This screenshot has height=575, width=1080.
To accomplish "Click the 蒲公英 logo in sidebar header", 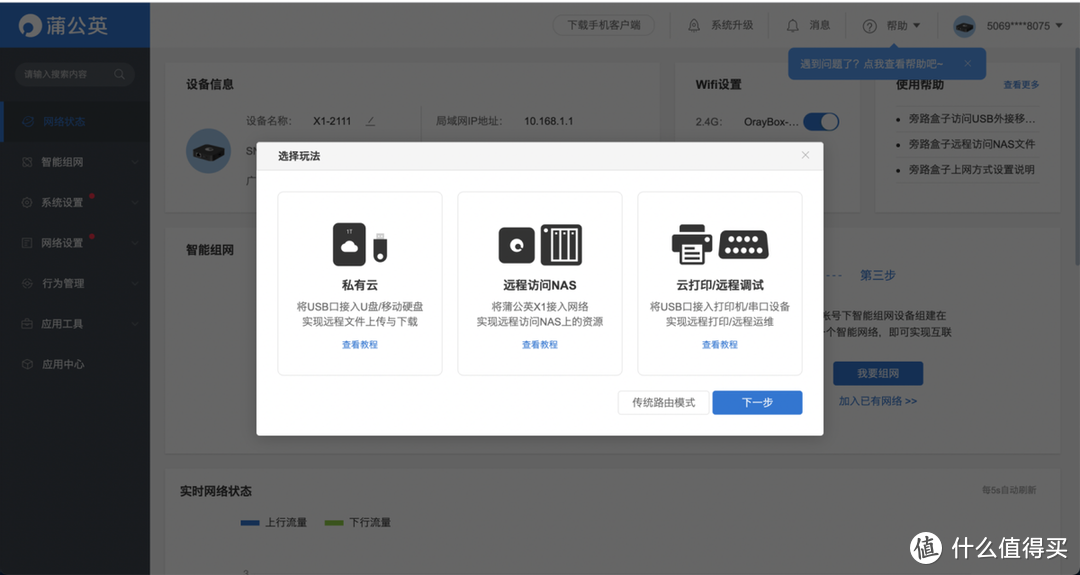I will [63, 25].
